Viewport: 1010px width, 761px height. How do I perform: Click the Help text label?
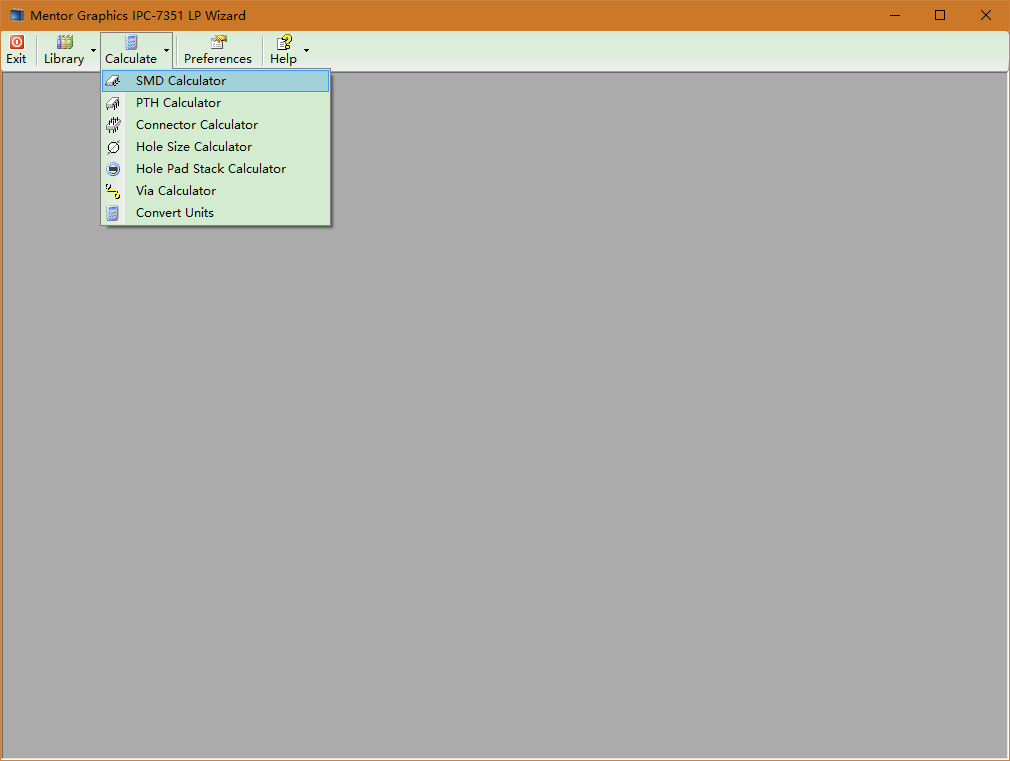tap(283, 59)
